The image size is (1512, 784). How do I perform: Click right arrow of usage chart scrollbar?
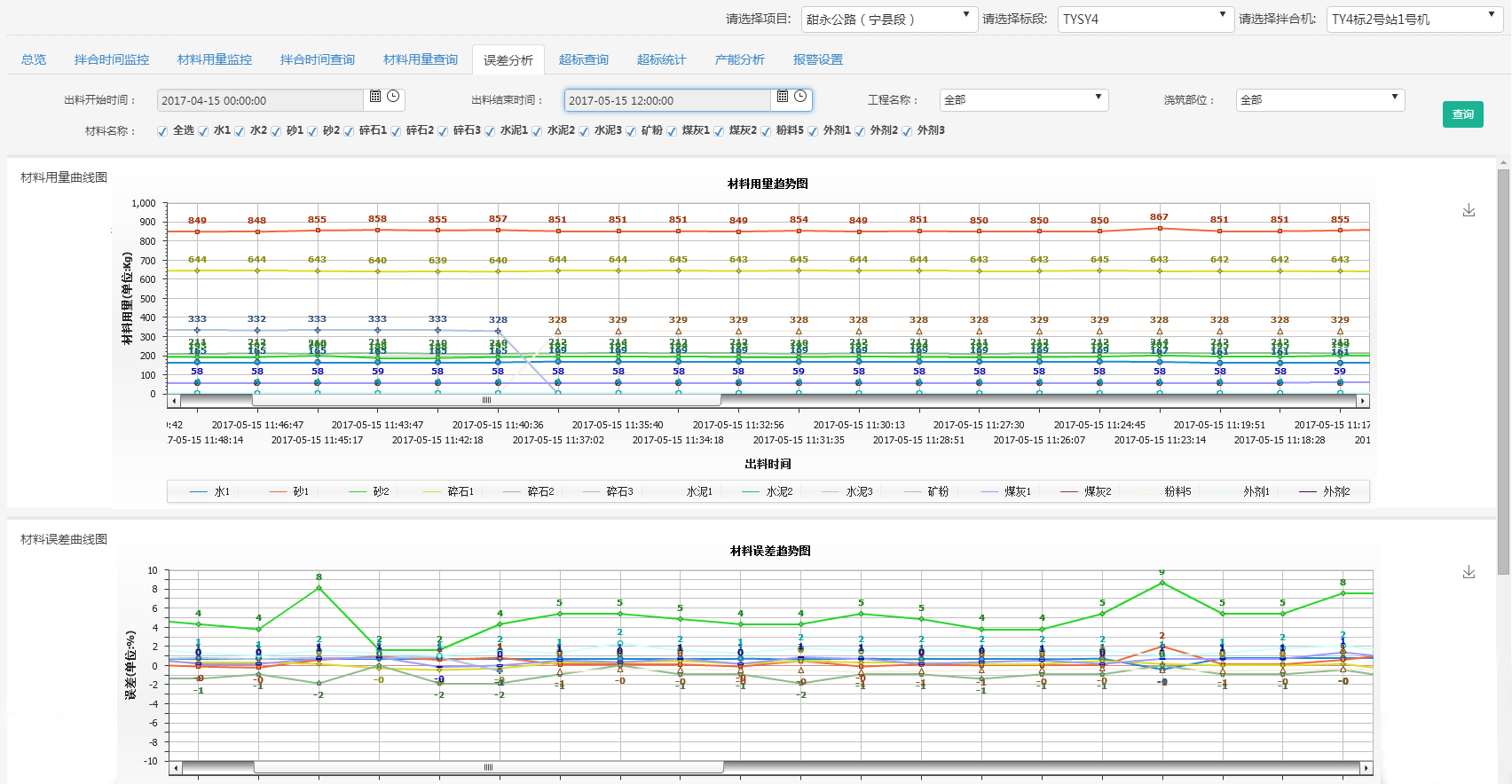(1364, 401)
